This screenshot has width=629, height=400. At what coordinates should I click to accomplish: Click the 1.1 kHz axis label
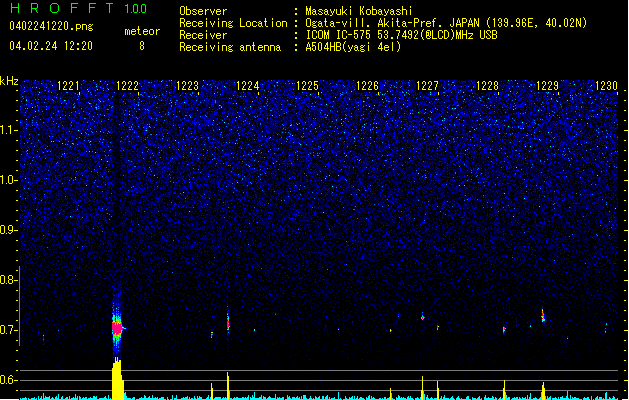click(8, 130)
